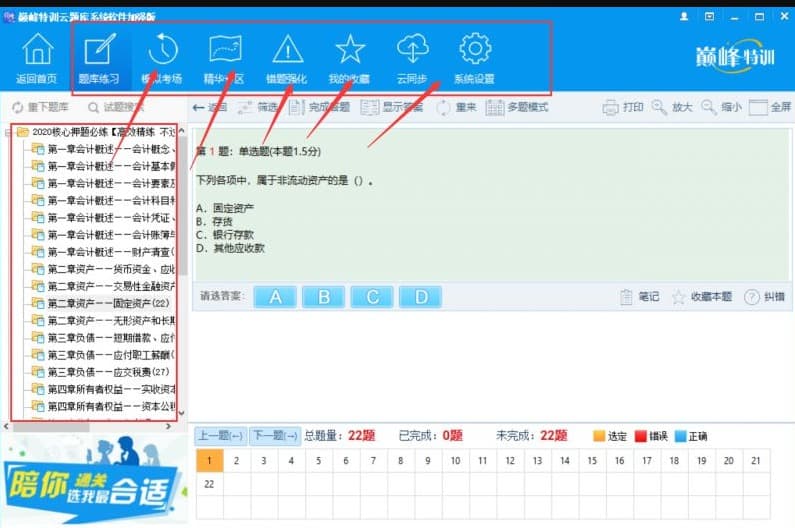This screenshot has width=795, height=528.
Task: Click 全屏 fullscreen button
Action: (x=770, y=107)
